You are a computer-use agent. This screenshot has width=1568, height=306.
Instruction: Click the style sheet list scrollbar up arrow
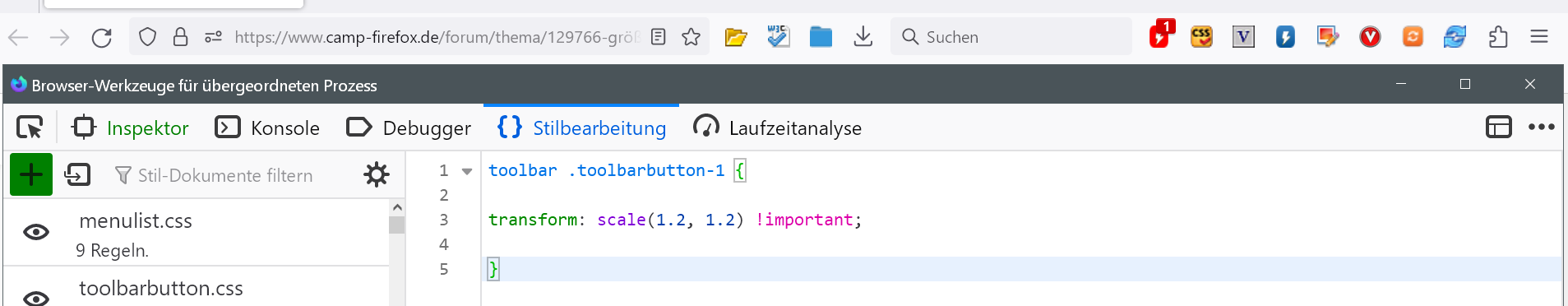(x=397, y=207)
